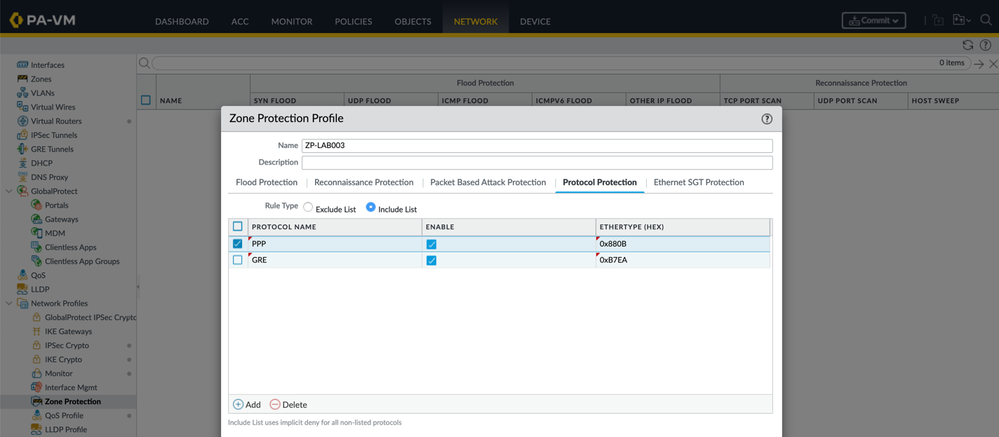The height and width of the screenshot is (437, 999).
Task: Open IKE Gateways under Network Profiles
Action: (x=68, y=331)
